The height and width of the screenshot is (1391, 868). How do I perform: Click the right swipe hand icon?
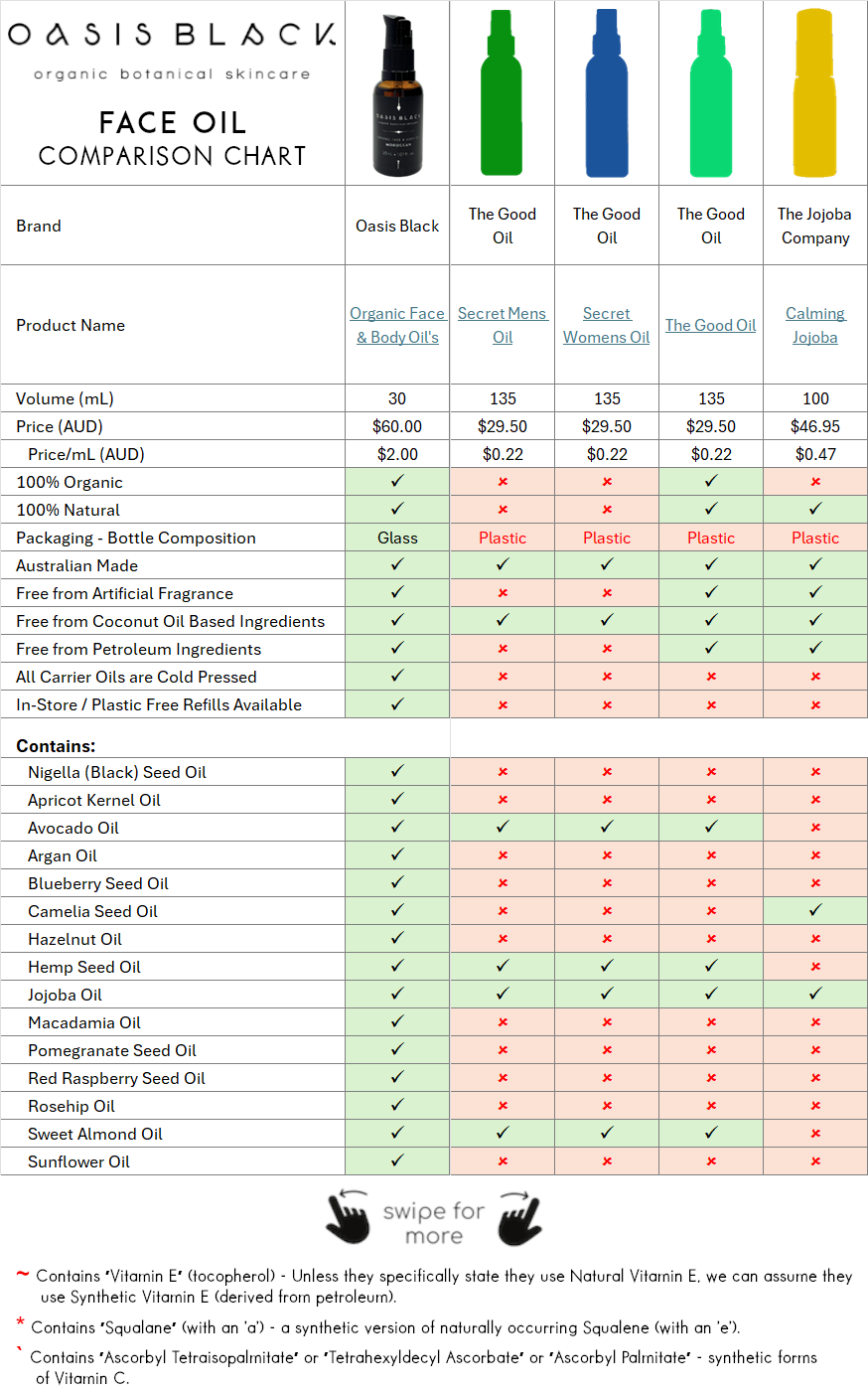[x=519, y=1217]
